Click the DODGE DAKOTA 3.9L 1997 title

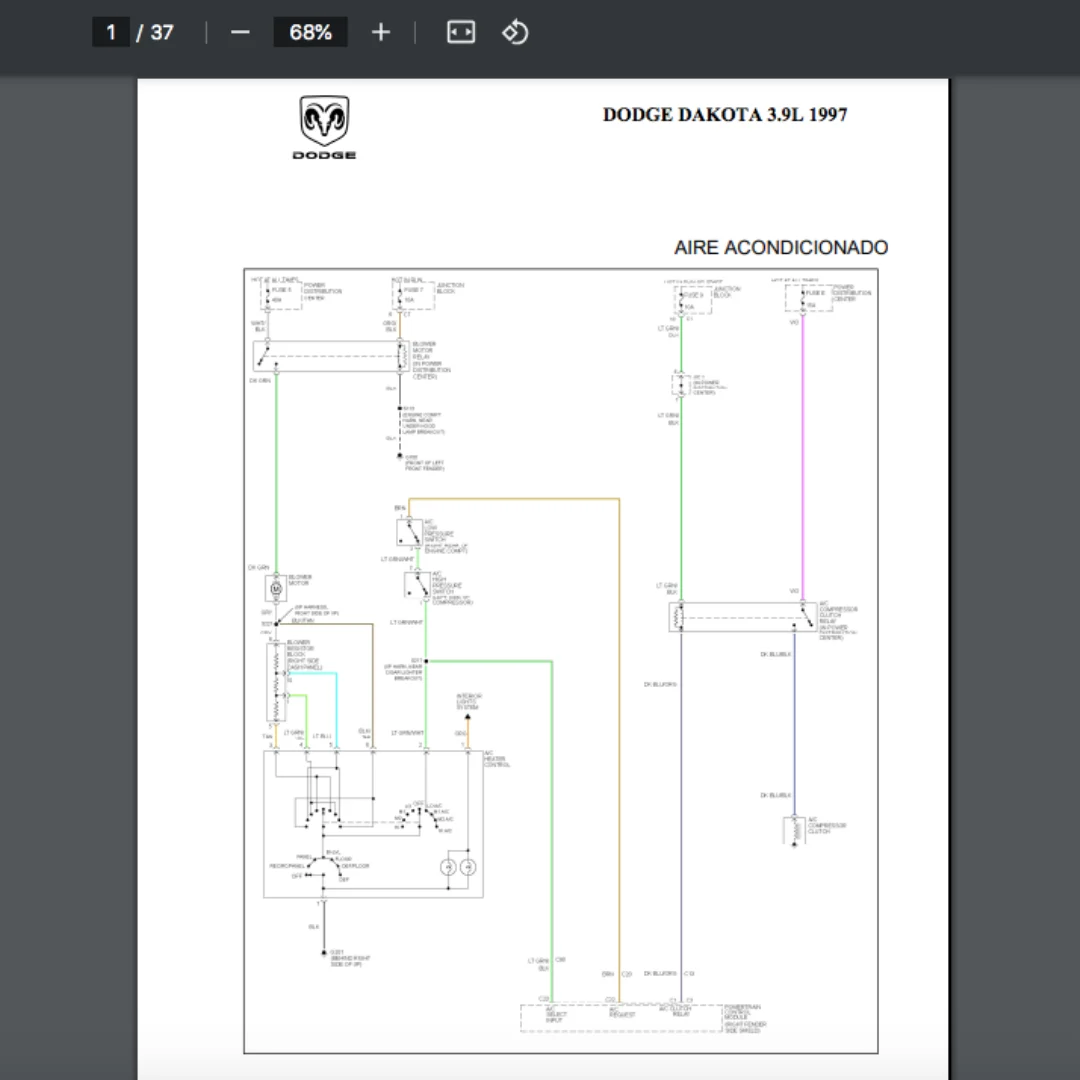pos(724,115)
